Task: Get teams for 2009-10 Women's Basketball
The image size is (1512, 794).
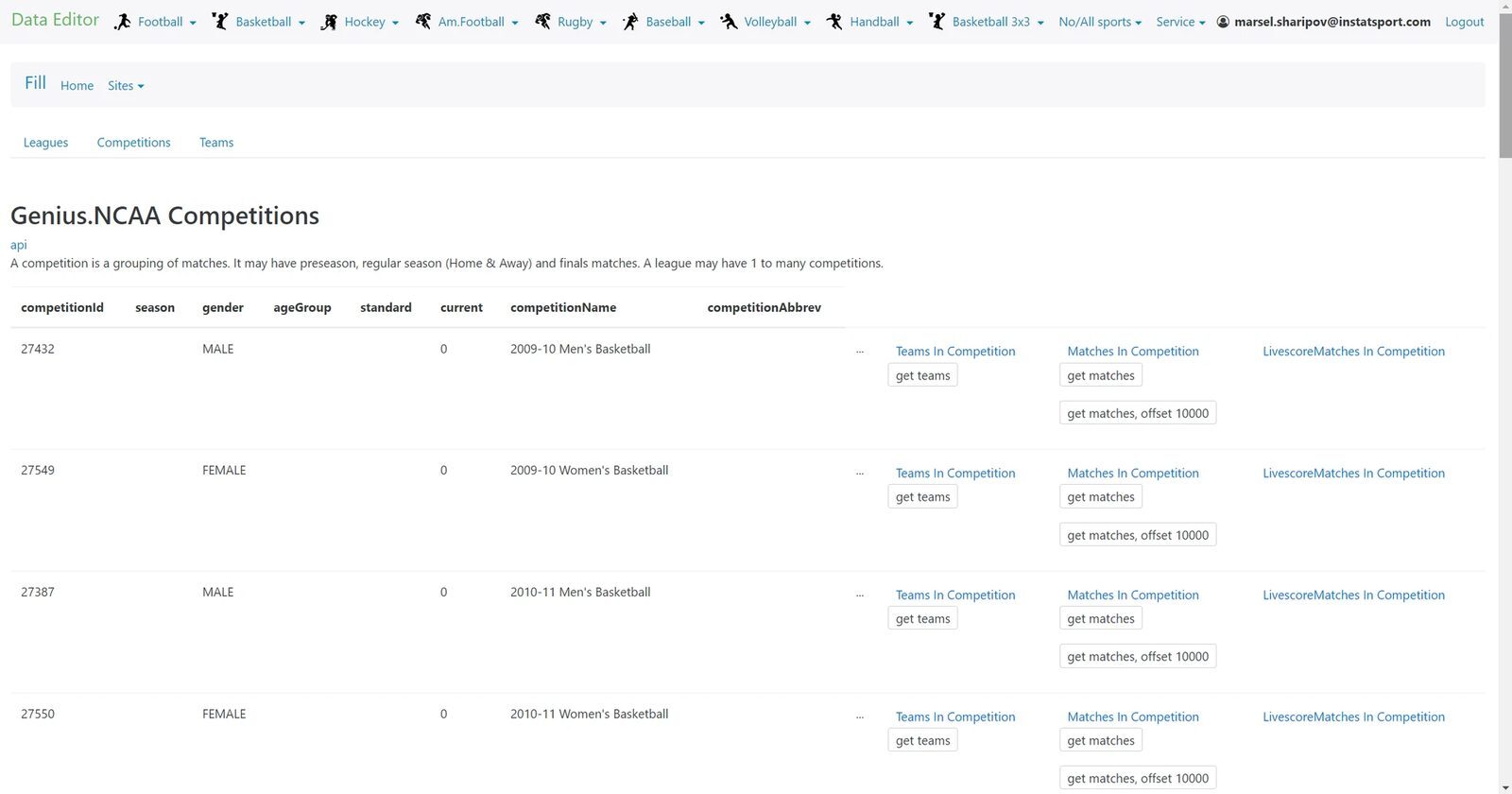Action: tap(923, 497)
